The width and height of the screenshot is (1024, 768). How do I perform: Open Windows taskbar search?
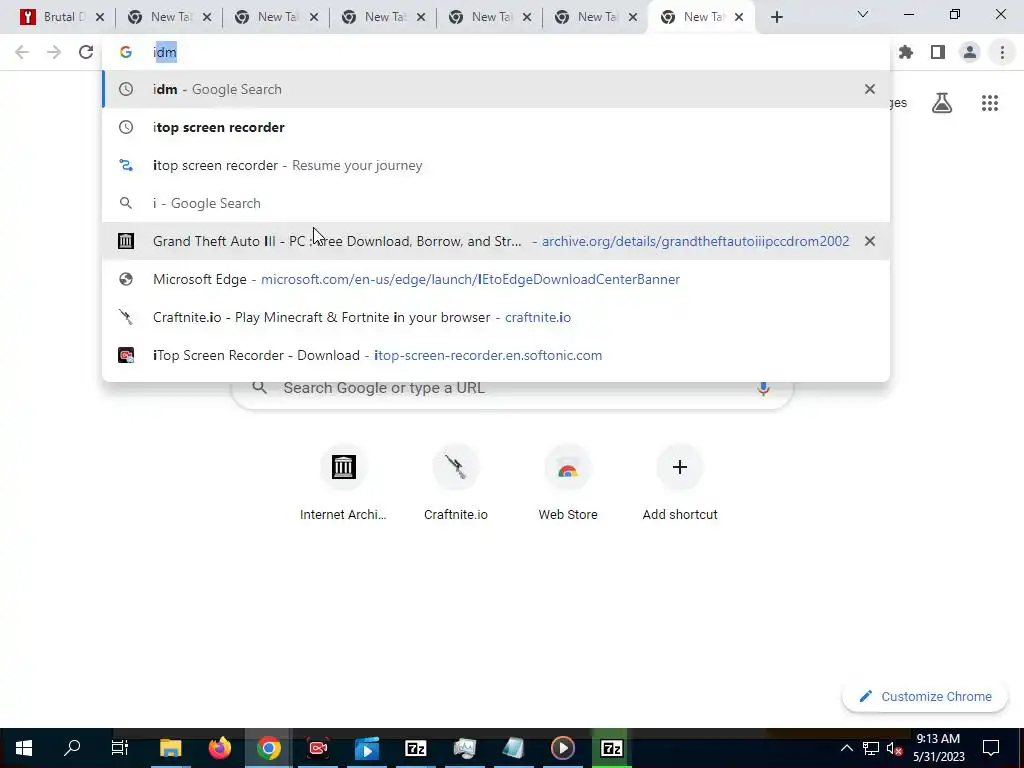[72, 748]
